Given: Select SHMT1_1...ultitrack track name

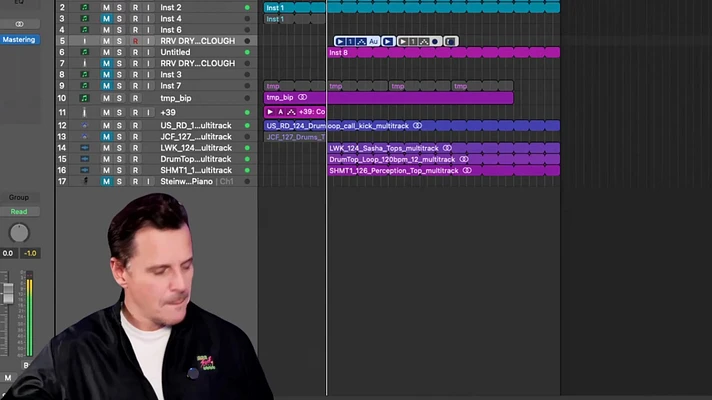Looking at the screenshot, I should (x=196, y=170).
